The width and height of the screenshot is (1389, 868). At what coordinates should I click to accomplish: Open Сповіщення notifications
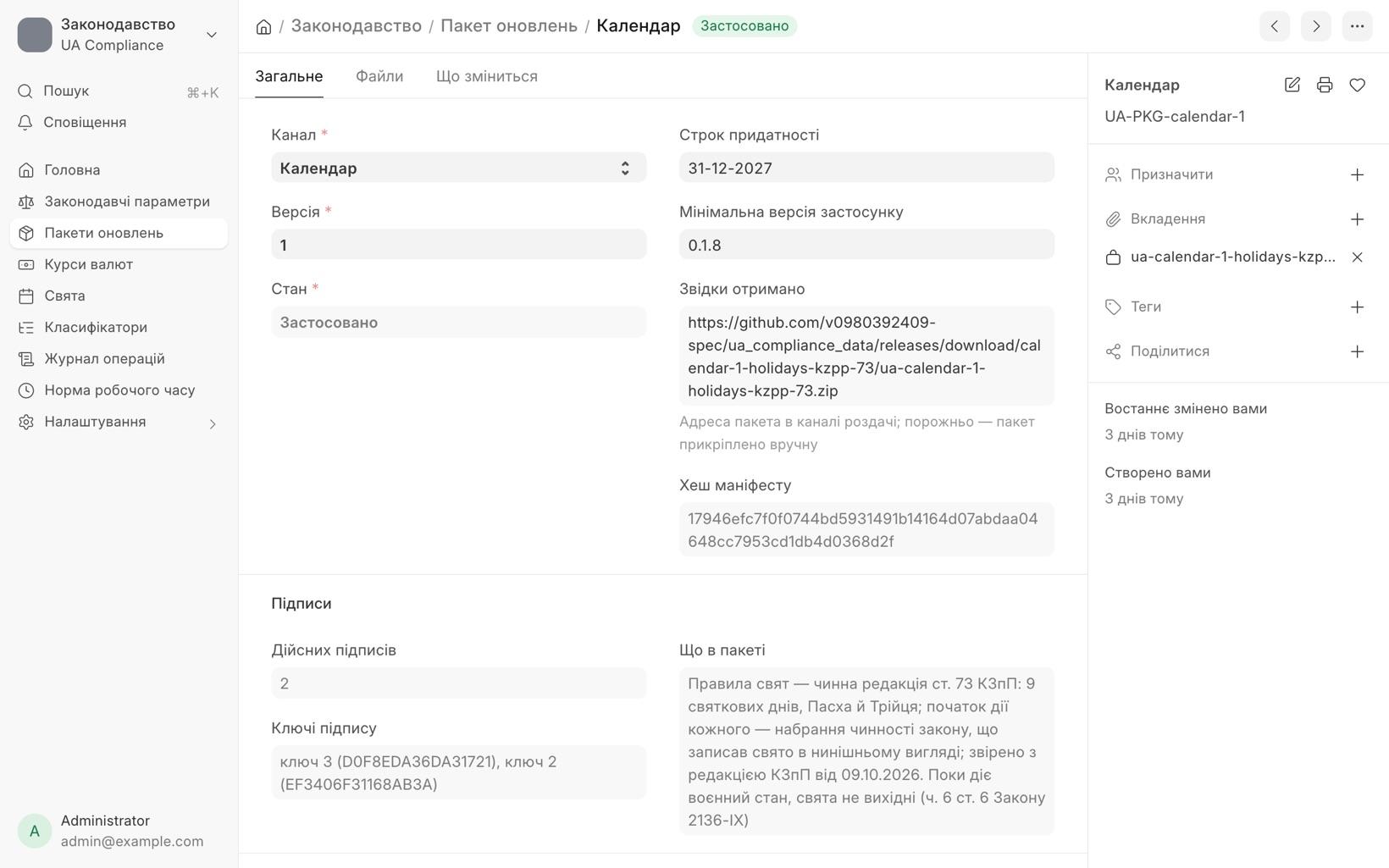(119, 123)
